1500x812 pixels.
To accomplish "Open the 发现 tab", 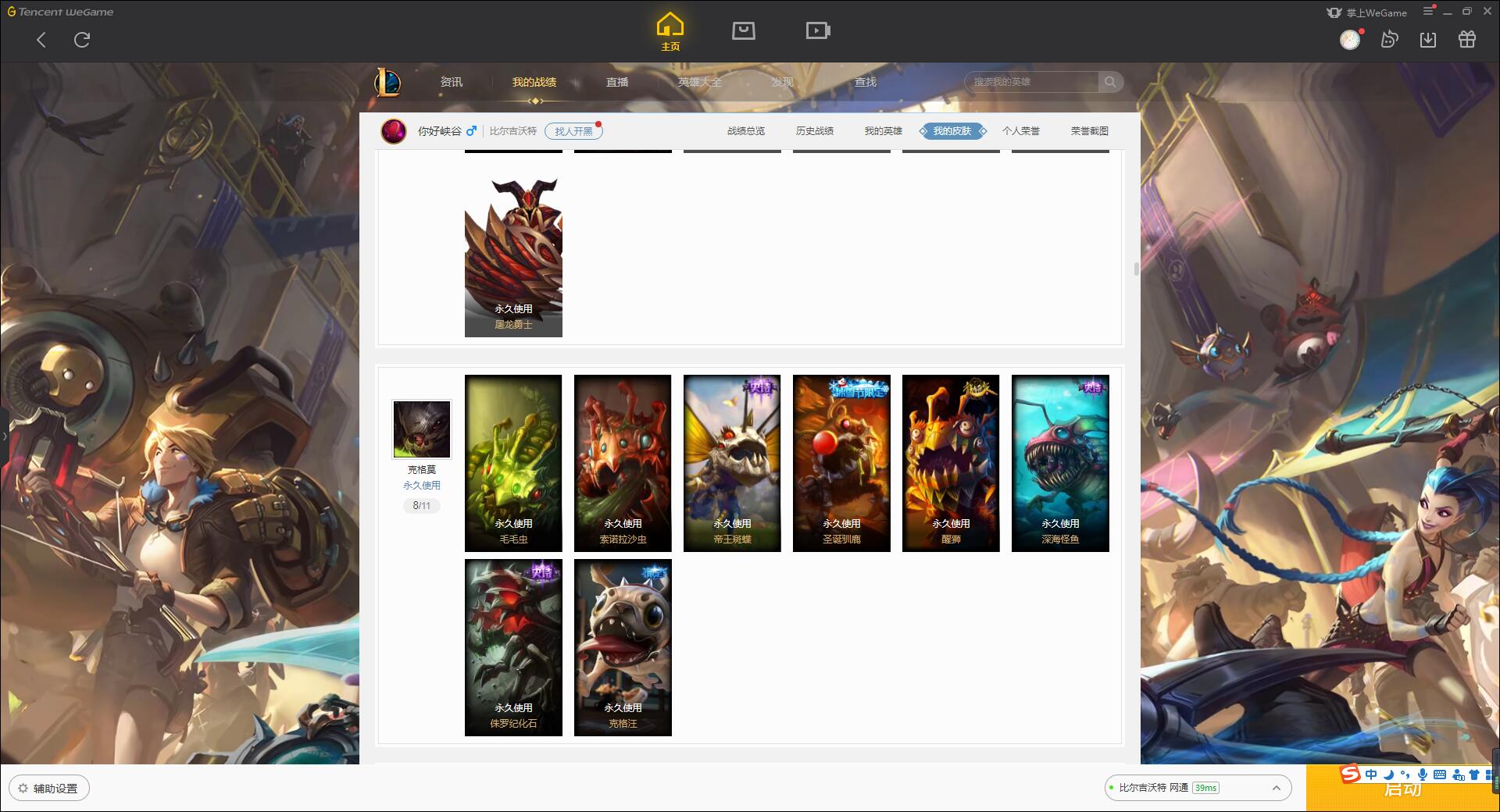I will (x=783, y=82).
